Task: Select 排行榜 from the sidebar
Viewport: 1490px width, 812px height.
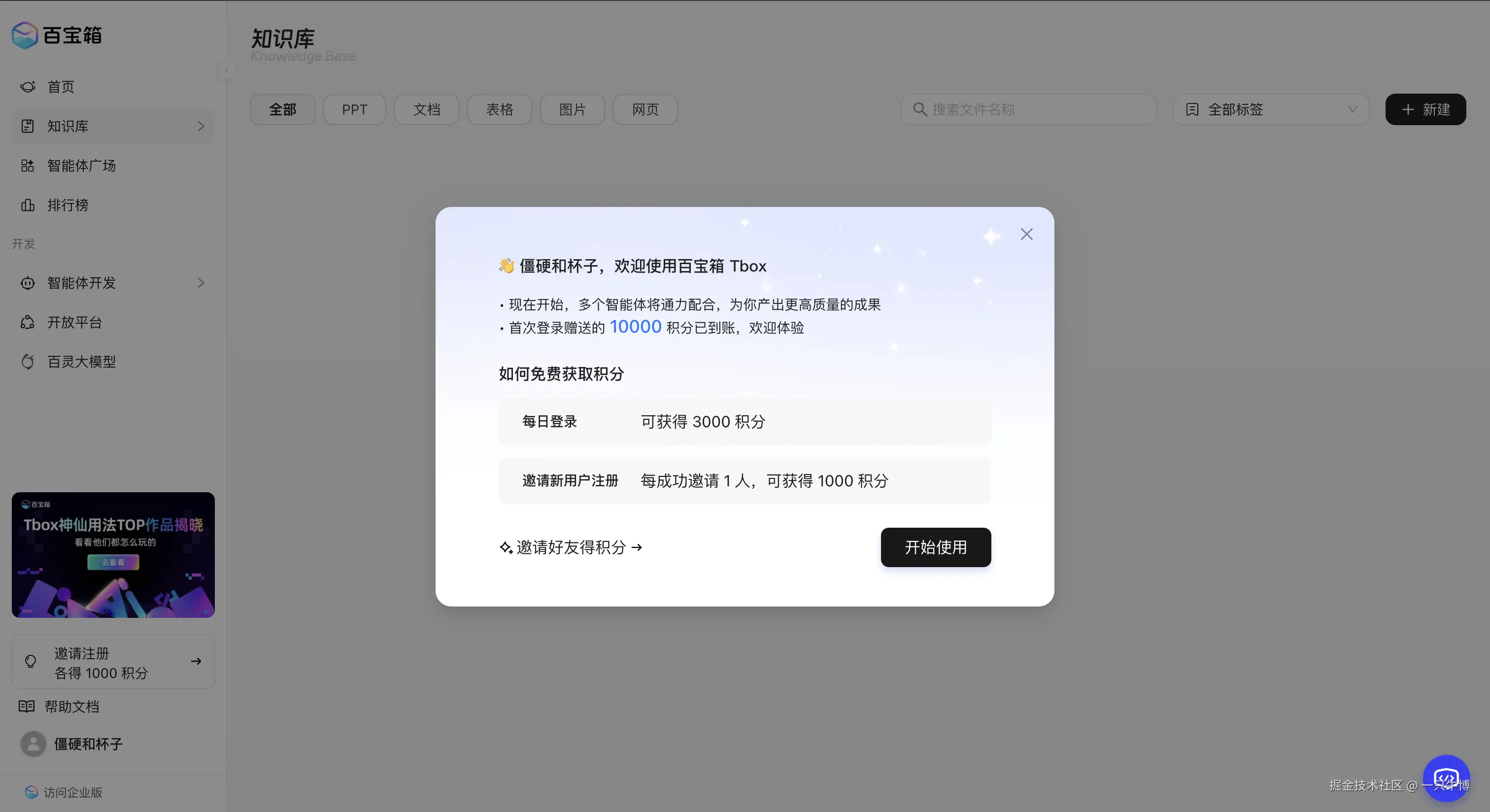Action: 69,205
